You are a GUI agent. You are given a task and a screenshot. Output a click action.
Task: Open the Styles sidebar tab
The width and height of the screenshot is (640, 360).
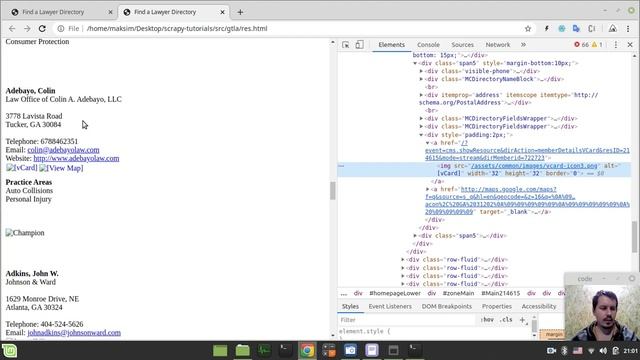tap(350, 306)
